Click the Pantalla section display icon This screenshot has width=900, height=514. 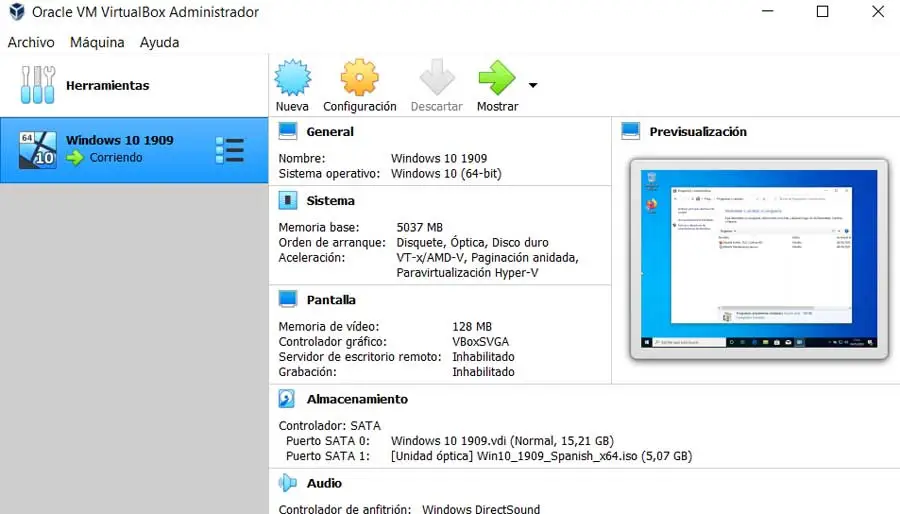coord(288,299)
